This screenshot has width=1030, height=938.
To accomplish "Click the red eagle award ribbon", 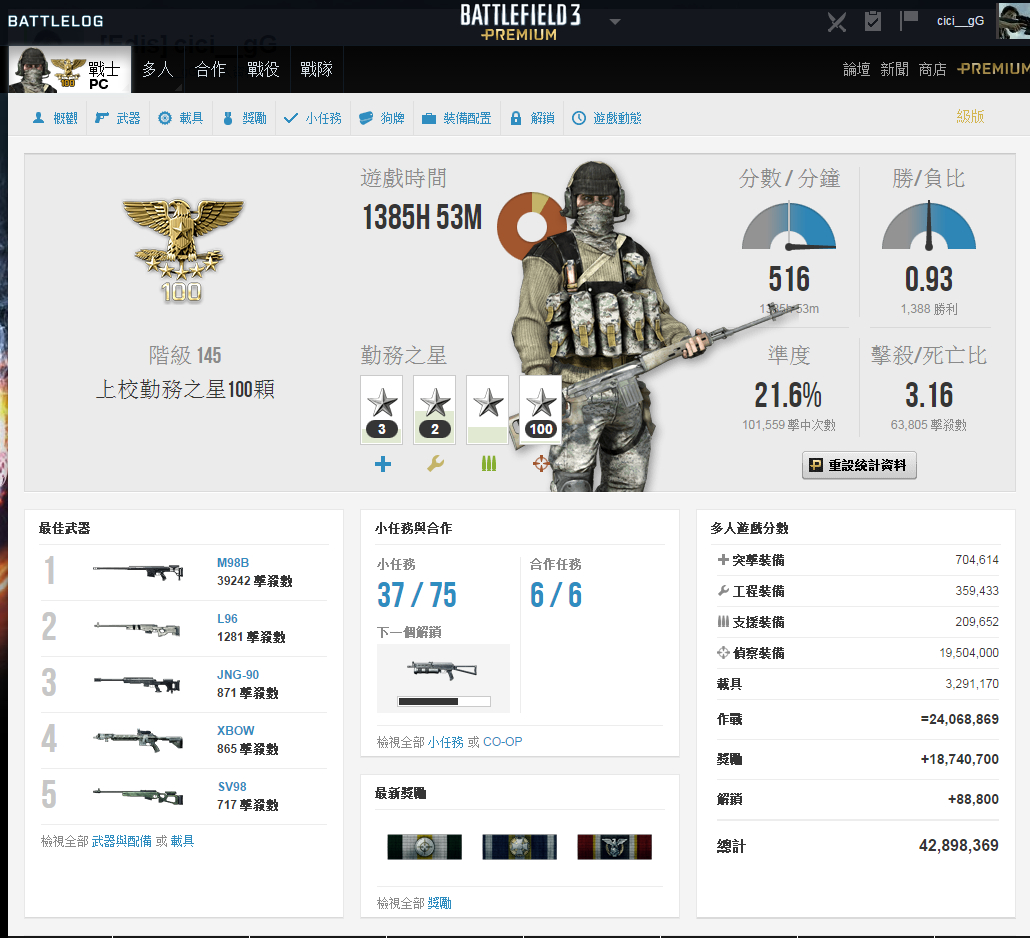I will pyautogui.click(x=614, y=847).
